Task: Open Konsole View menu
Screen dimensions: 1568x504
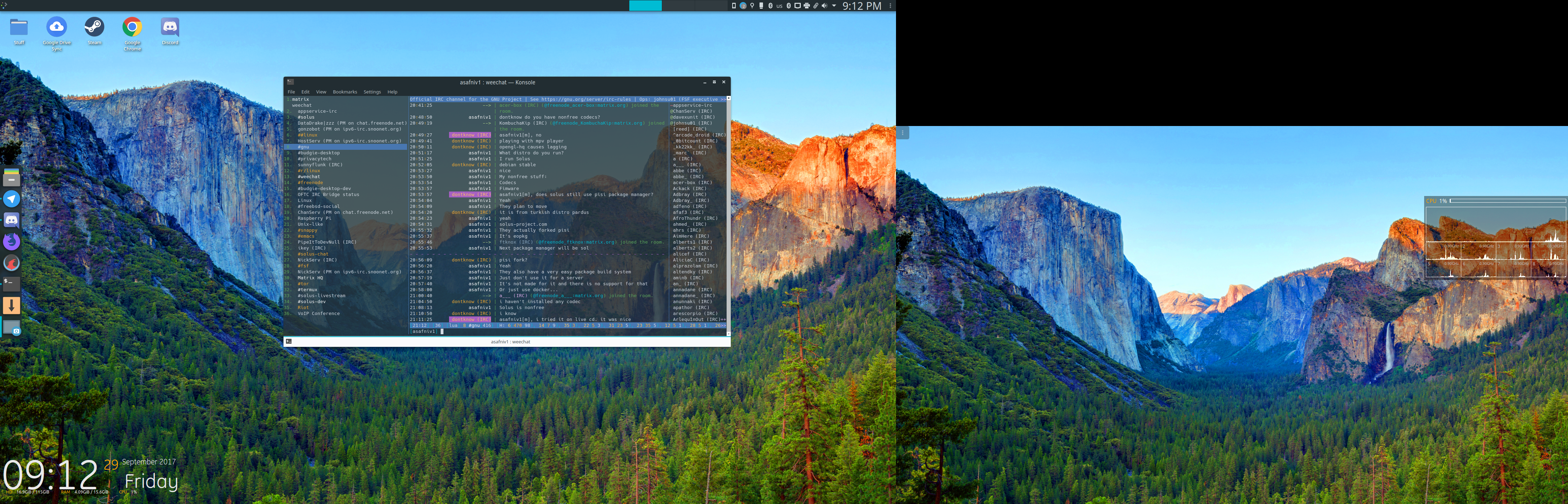Action: [321, 92]
